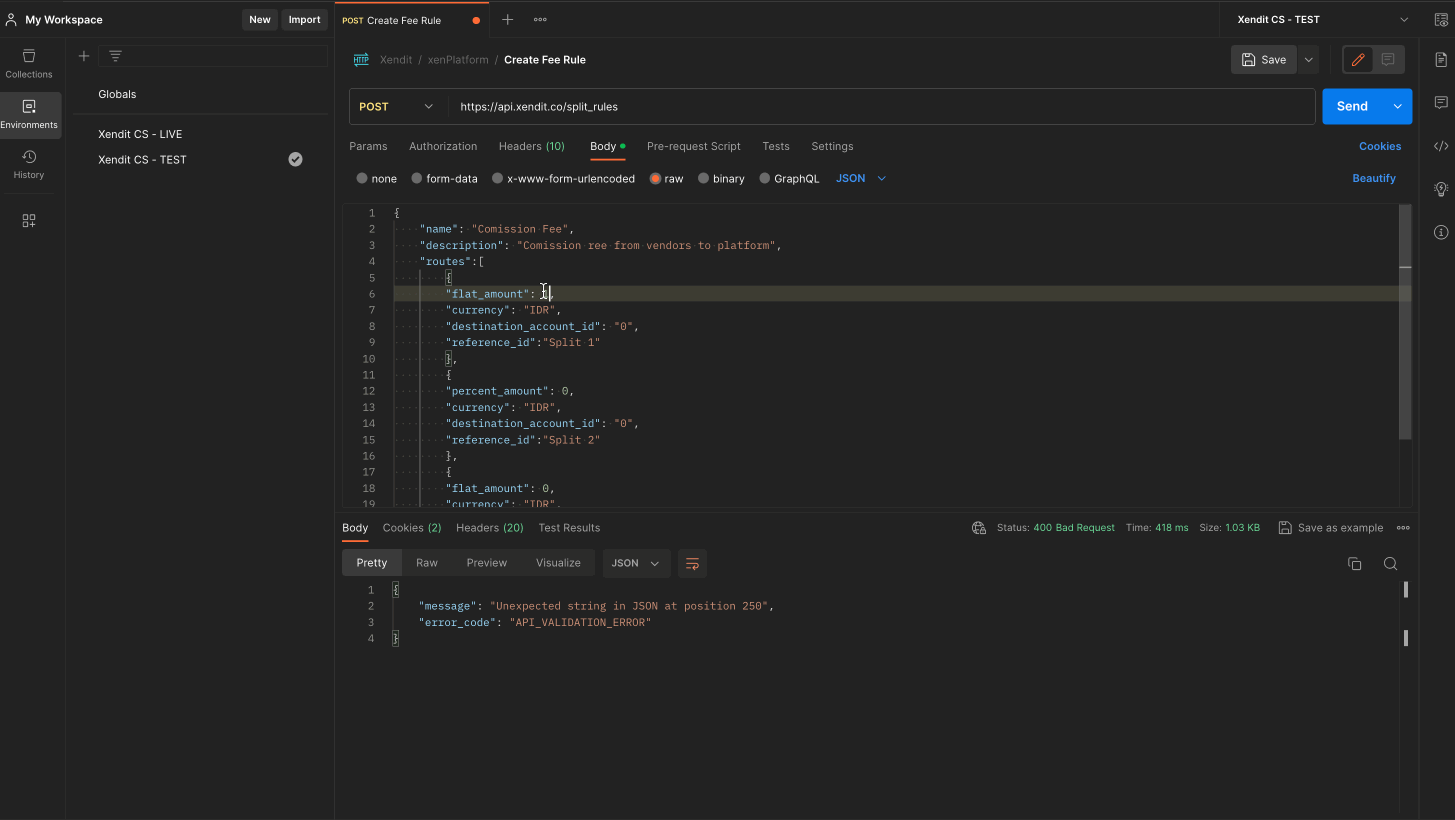Viewport: 1455px width, 820px height.
Task: Click the HTTP request type icon
Action: [361, 60]
